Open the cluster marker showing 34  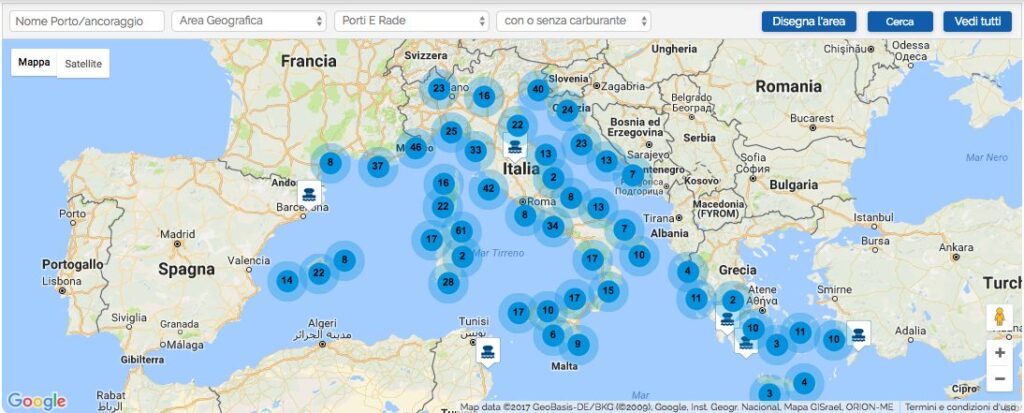[552, 226]
